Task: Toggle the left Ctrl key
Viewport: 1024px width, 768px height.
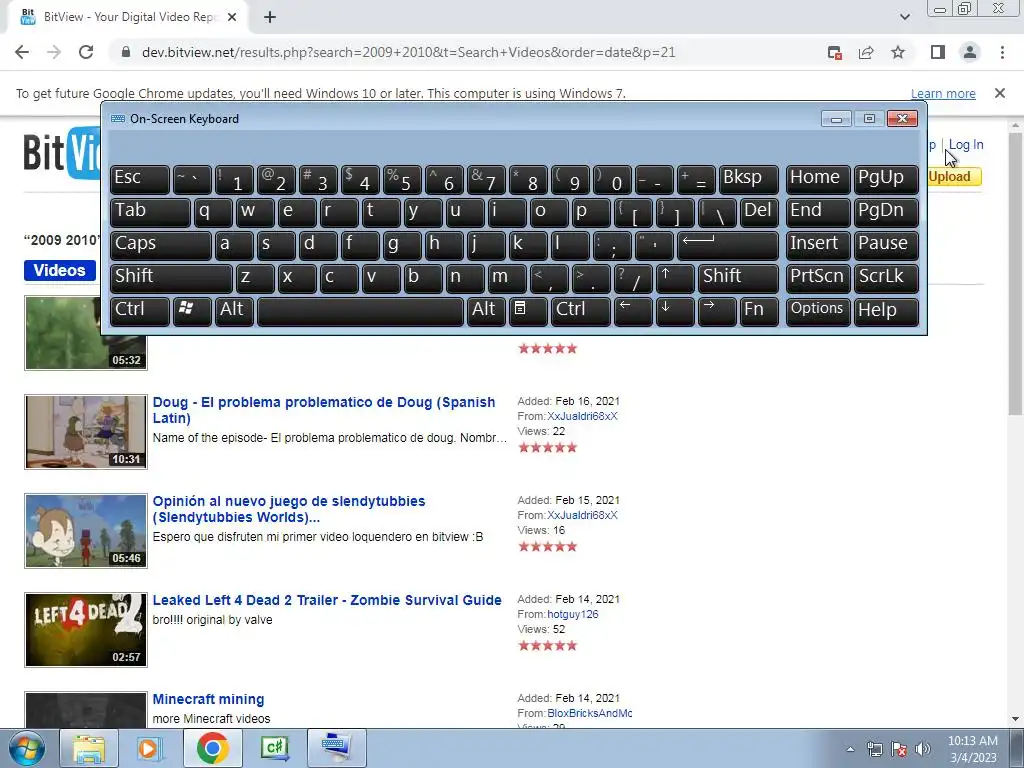Action: (x=140, y=311)
